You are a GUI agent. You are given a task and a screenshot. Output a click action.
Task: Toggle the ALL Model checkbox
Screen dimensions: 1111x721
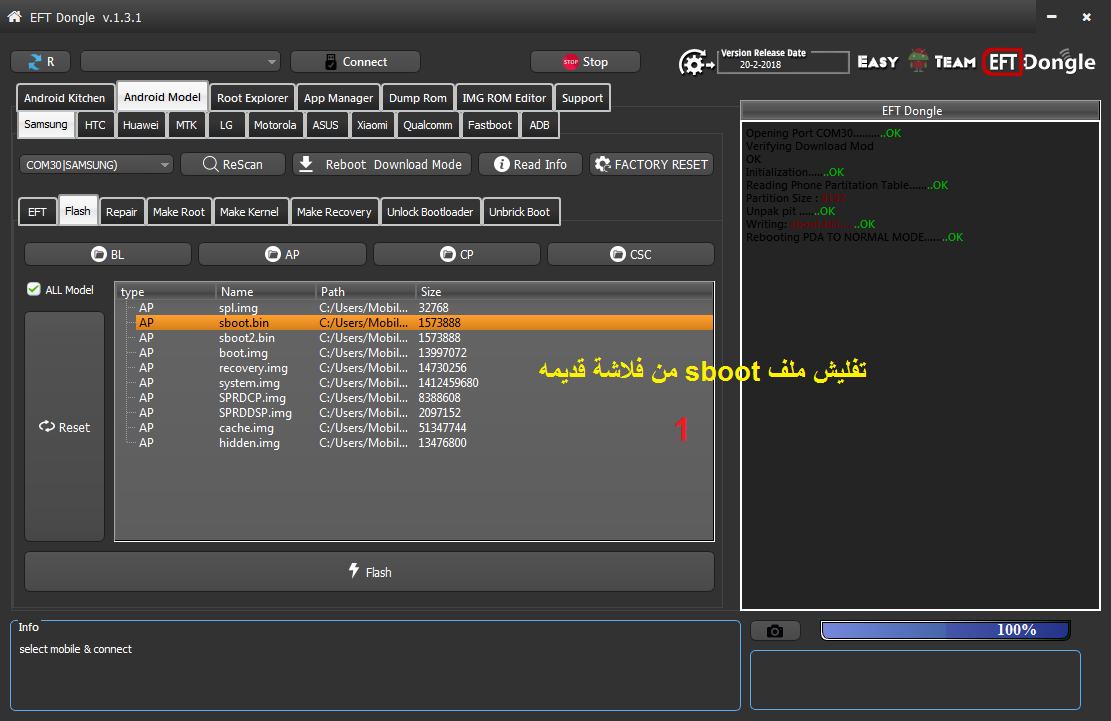coord(33,289)
